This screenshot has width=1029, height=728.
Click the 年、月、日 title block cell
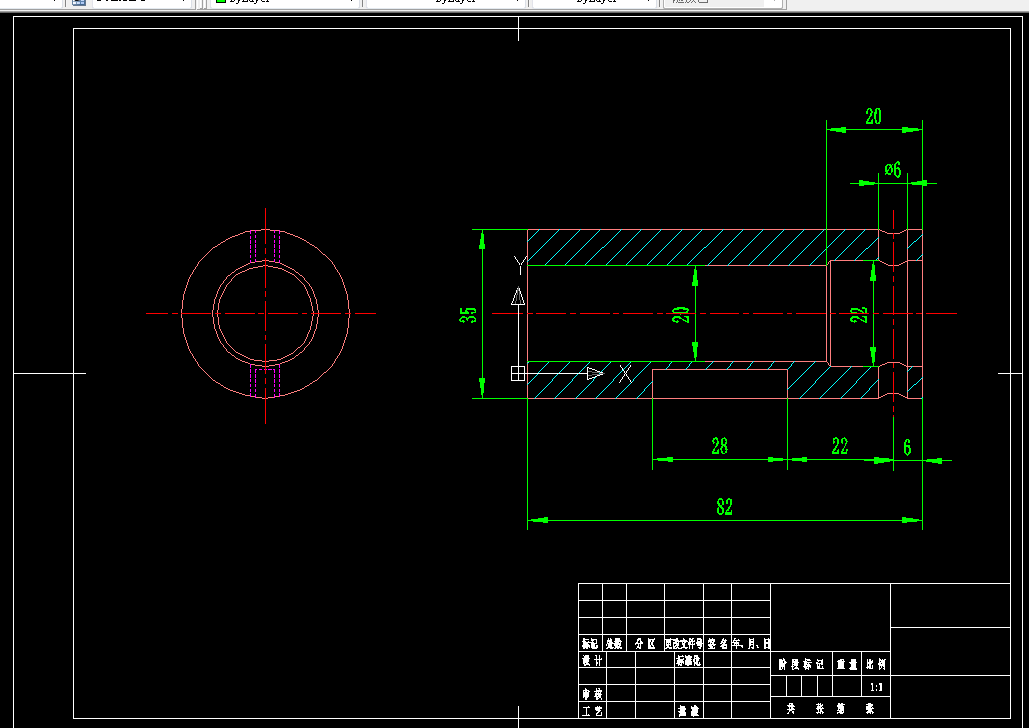coord(751,643)
